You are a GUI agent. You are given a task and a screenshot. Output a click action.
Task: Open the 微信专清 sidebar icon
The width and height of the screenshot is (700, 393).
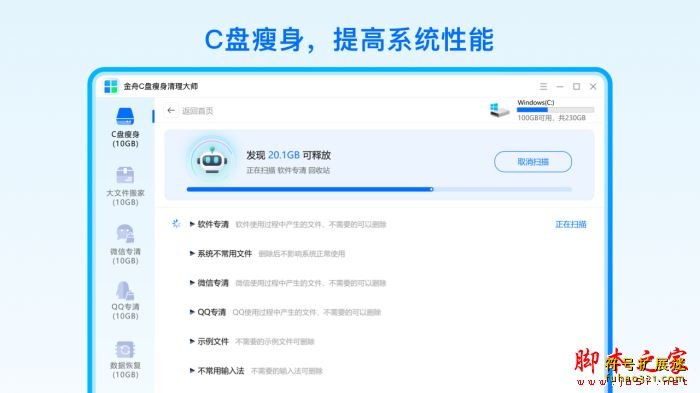pyautogui.click(x=125, y=234)
